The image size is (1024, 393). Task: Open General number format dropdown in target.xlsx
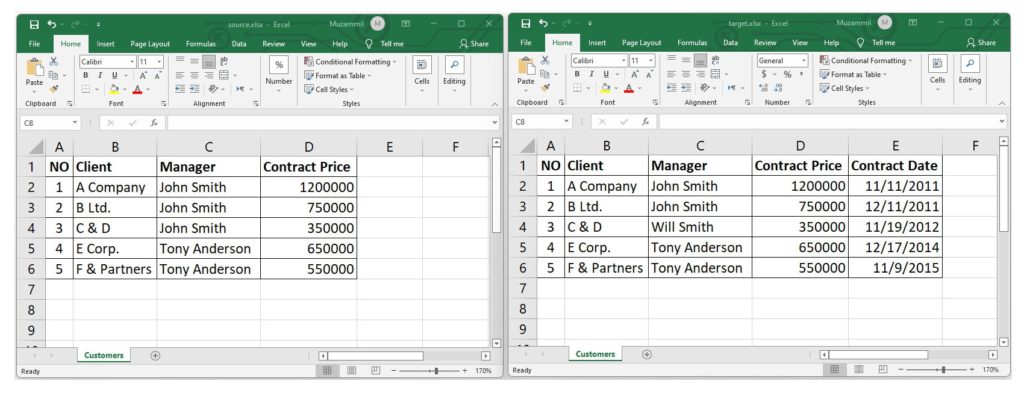[x=803, y=61]
